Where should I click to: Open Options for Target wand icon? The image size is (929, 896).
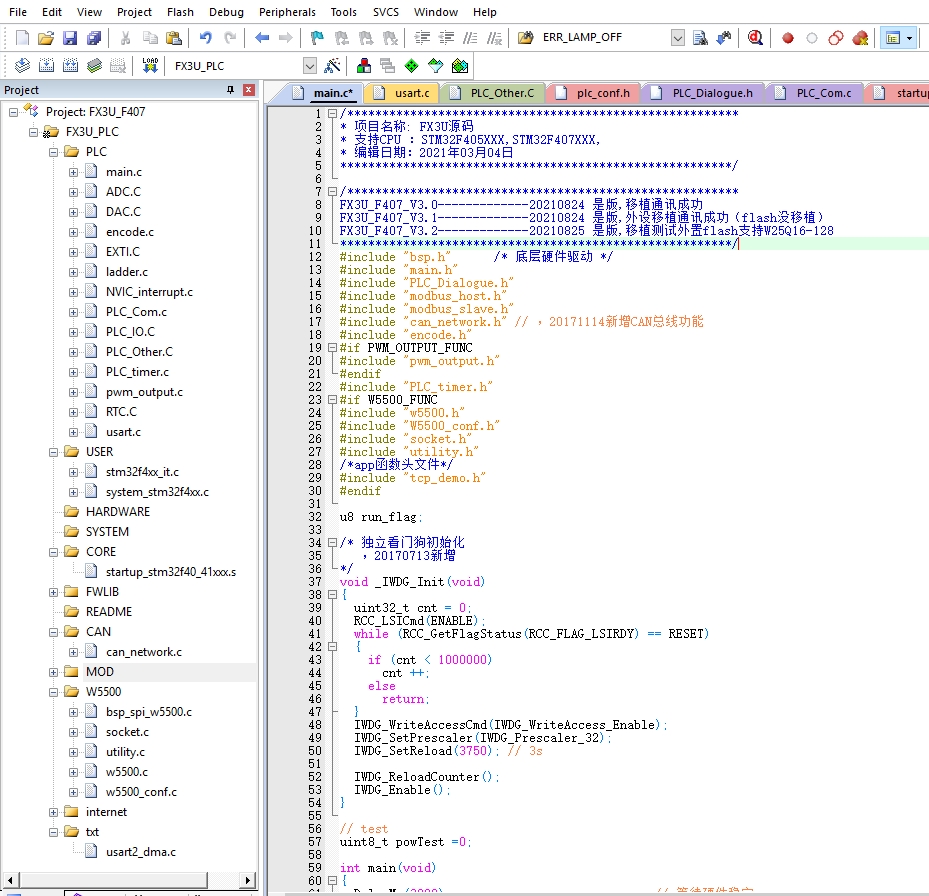coord(332,66)
